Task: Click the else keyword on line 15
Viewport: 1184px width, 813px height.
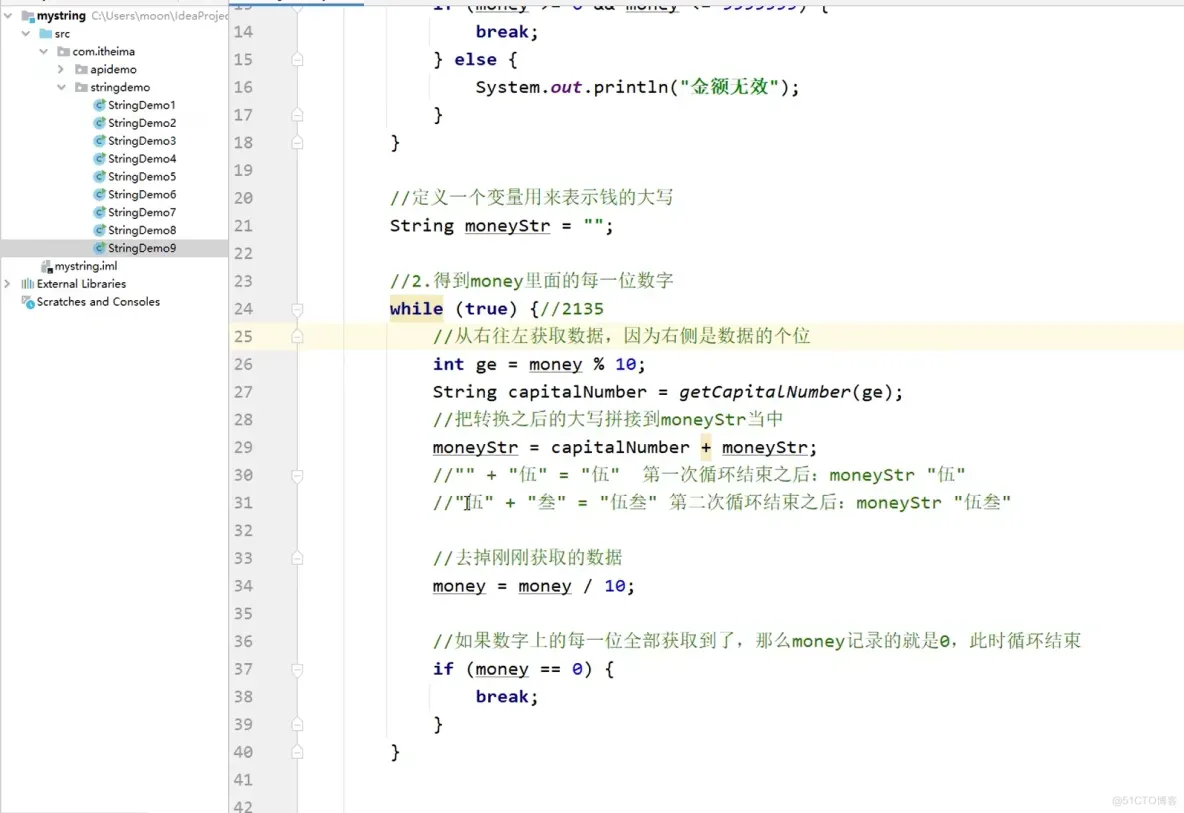Action: [x=475, y=60]
